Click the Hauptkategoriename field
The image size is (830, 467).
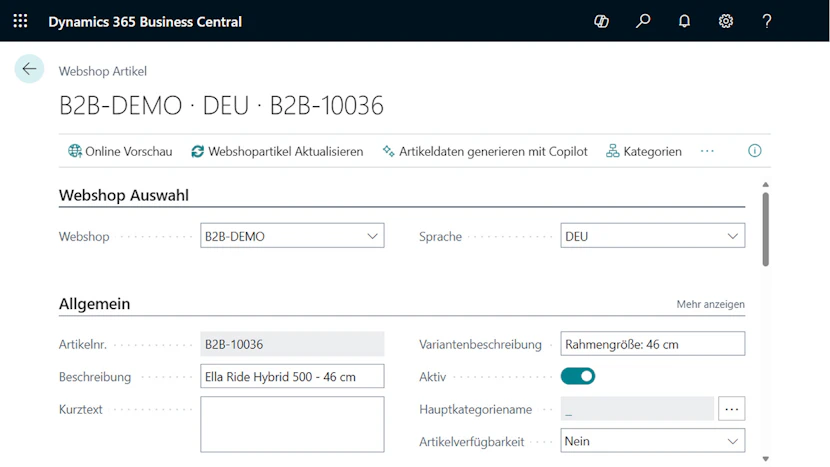coord(637,409)
